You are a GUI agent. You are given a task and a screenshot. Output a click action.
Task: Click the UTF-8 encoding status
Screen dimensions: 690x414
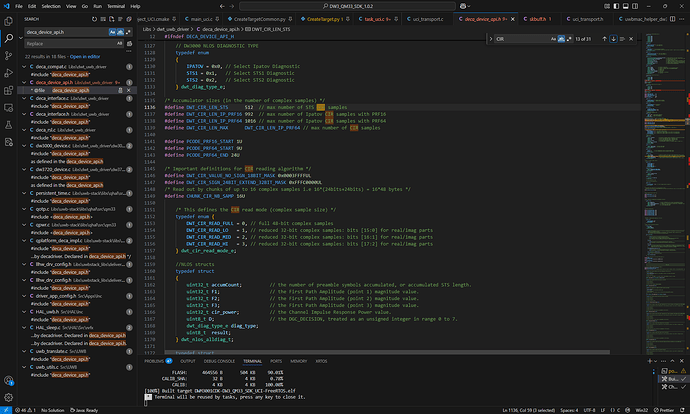pyautogui.click(x=590, y=410)
